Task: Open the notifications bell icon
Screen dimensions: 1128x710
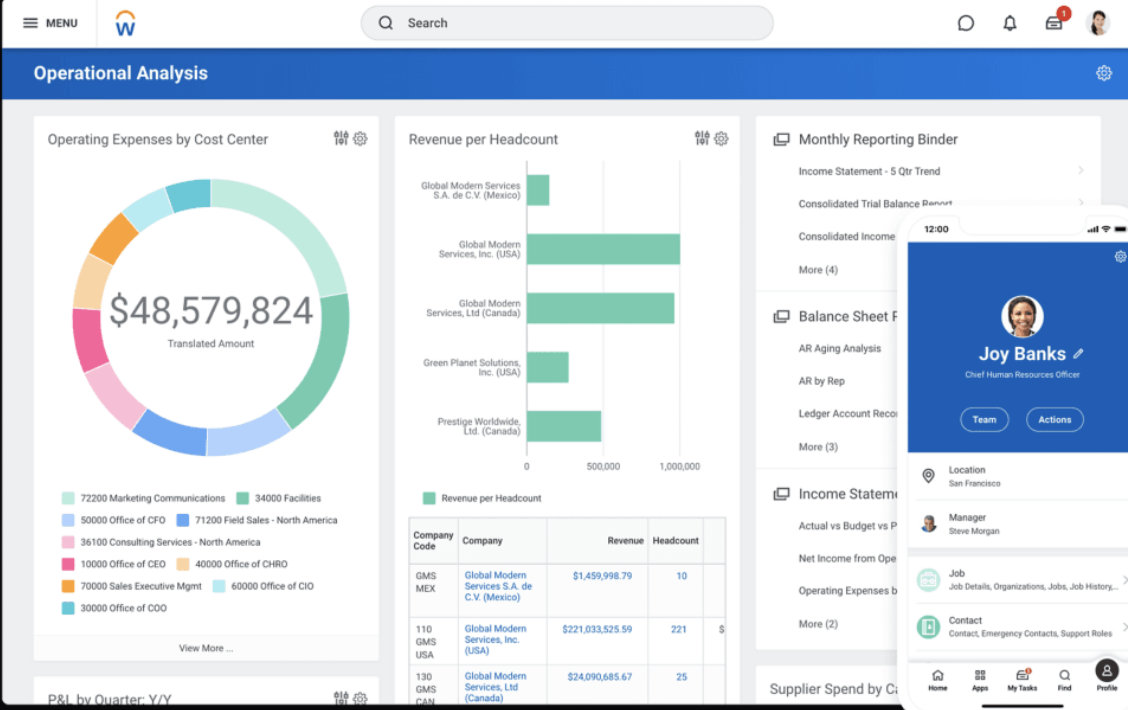Action: (1009, 23)
